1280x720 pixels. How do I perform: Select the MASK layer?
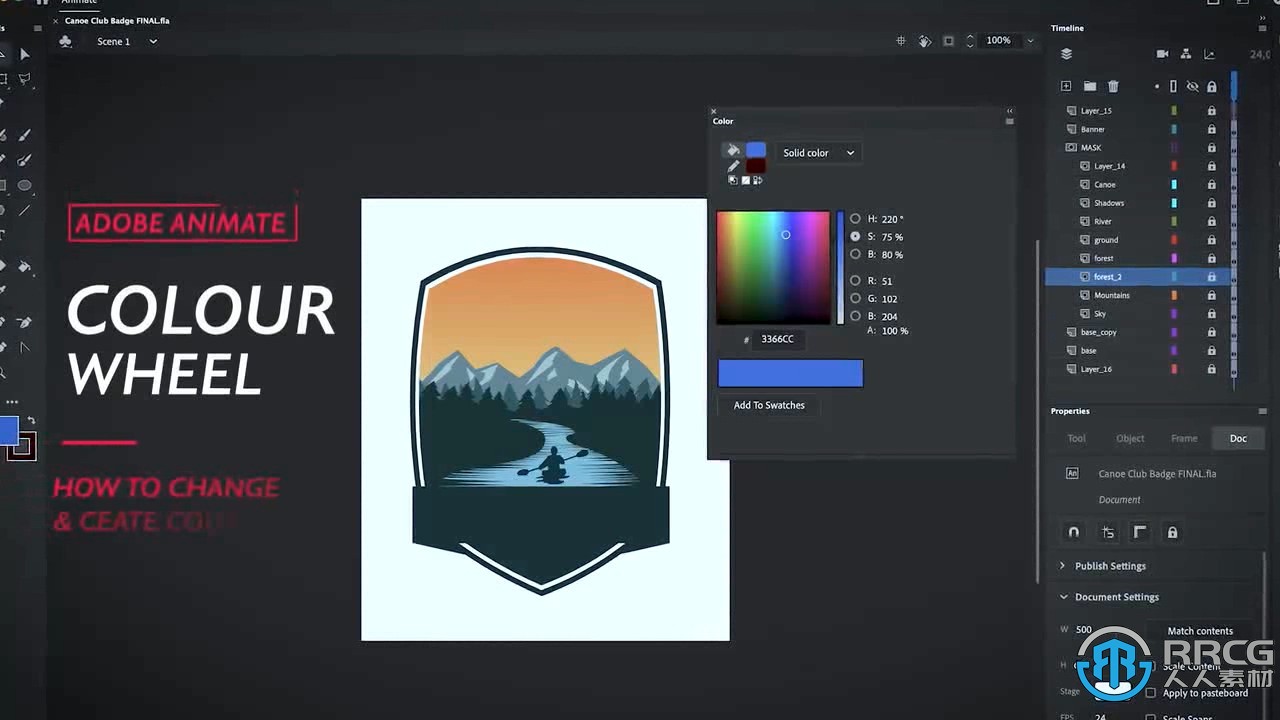tap(1138, 148)
